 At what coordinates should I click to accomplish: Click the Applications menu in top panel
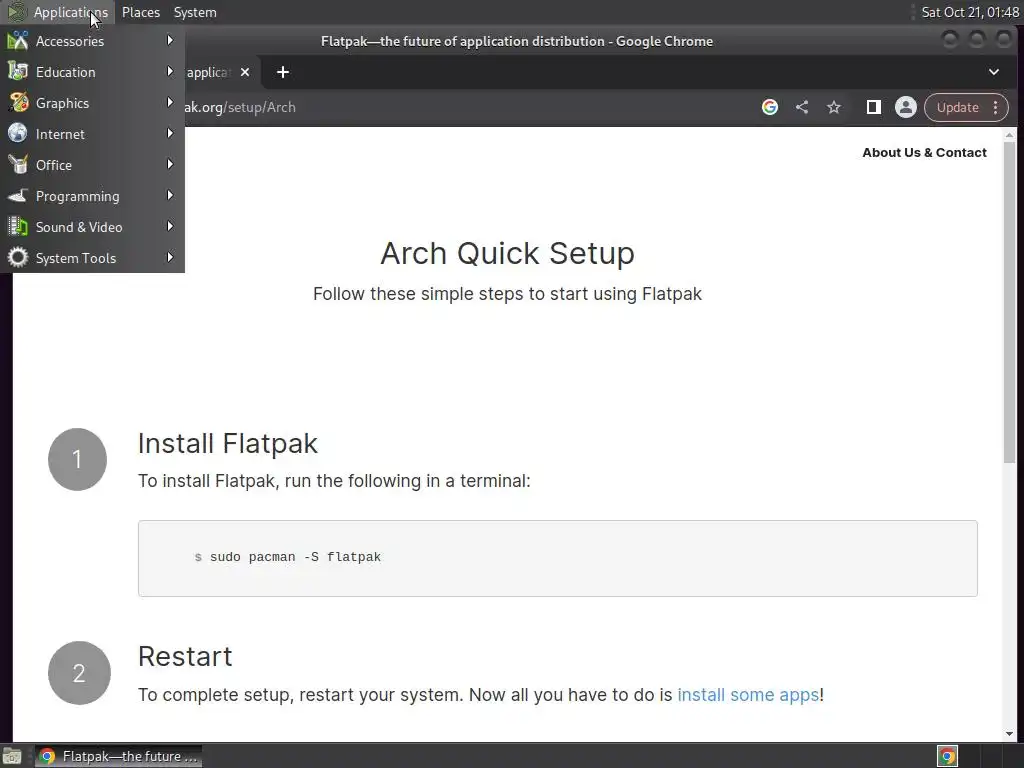[71, 12]
